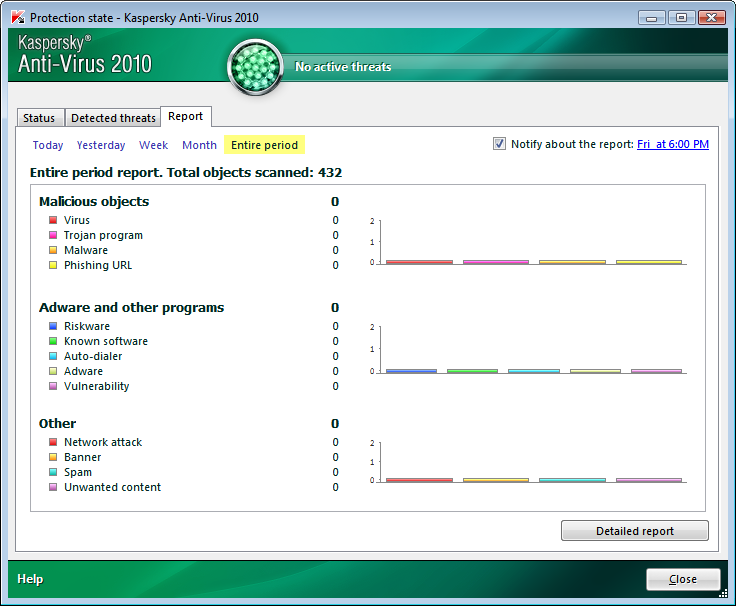Close window with the red X button
The width and height of the screenshot is (736, 606).
click(712, 18)
